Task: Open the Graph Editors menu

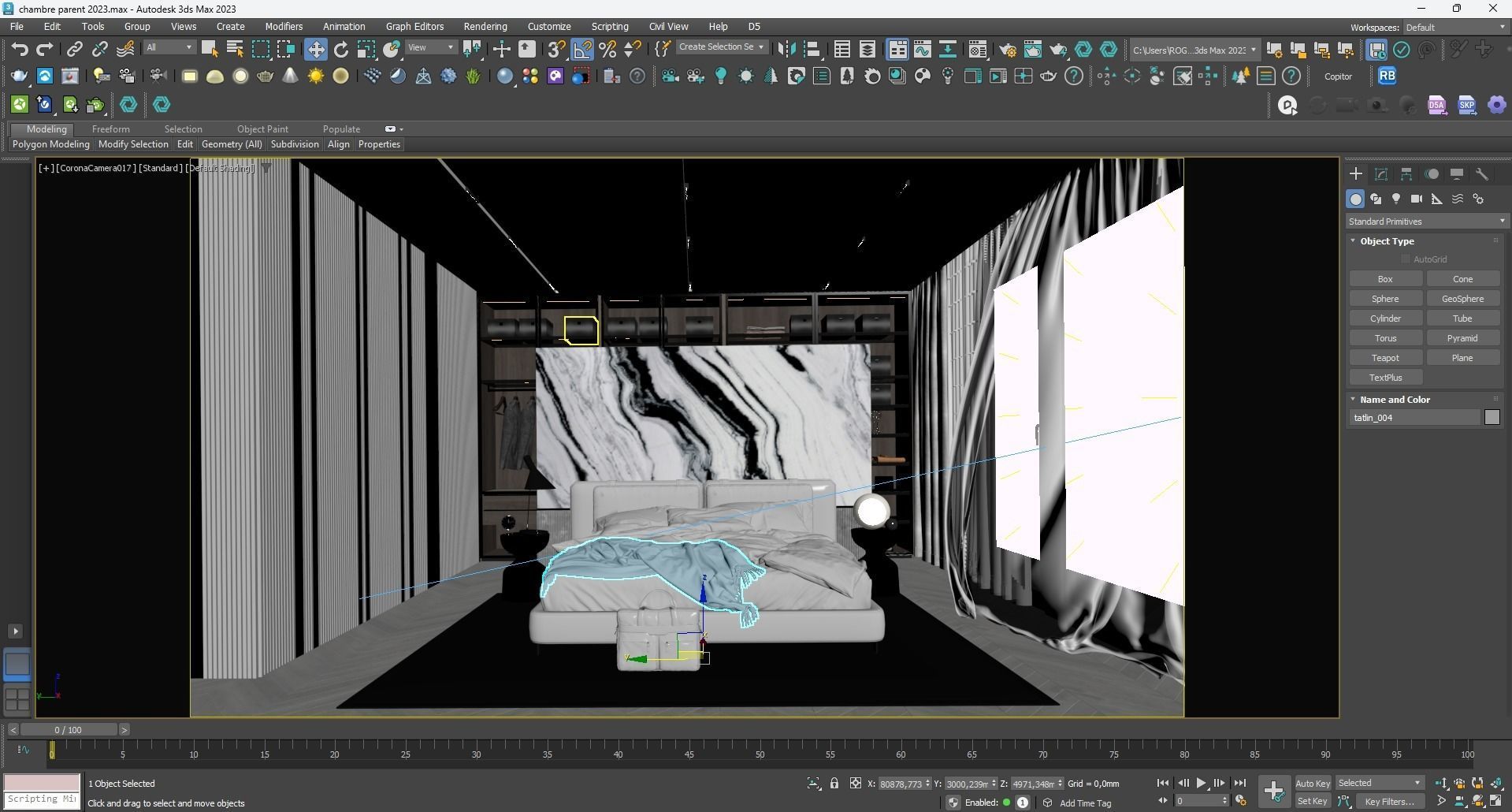Action: point(414,27)
